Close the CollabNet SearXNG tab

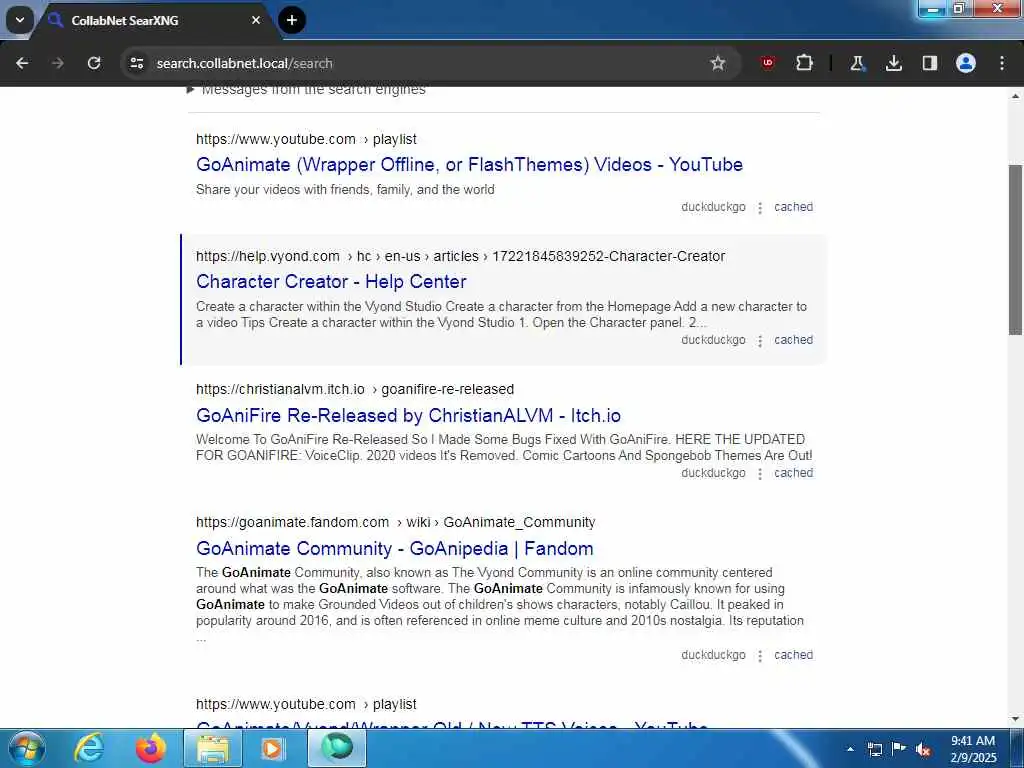(x=256, y=20)
